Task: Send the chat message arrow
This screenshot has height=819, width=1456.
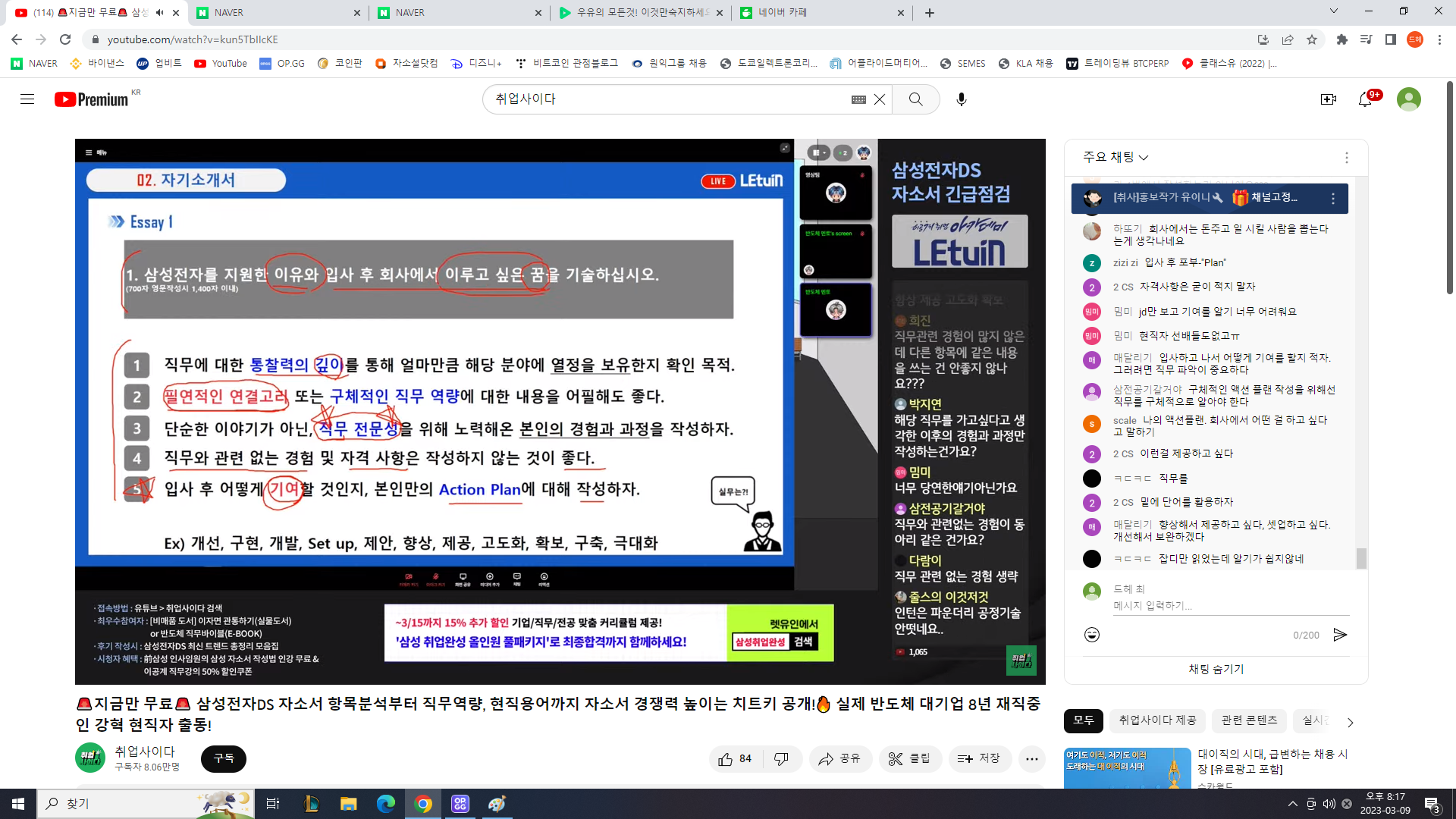Action: 1340,635
